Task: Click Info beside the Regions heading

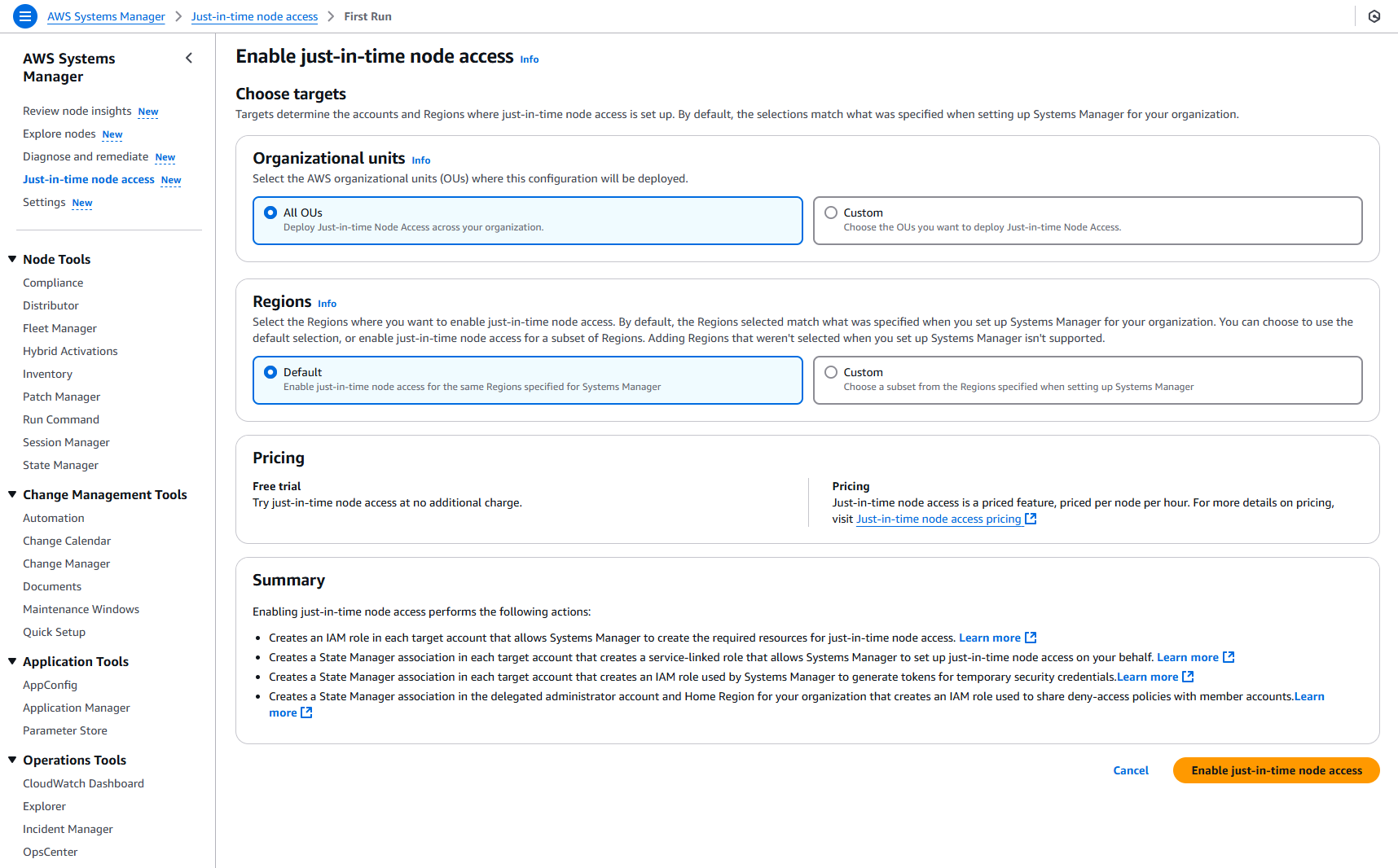Action: click(x=327, y=303)
